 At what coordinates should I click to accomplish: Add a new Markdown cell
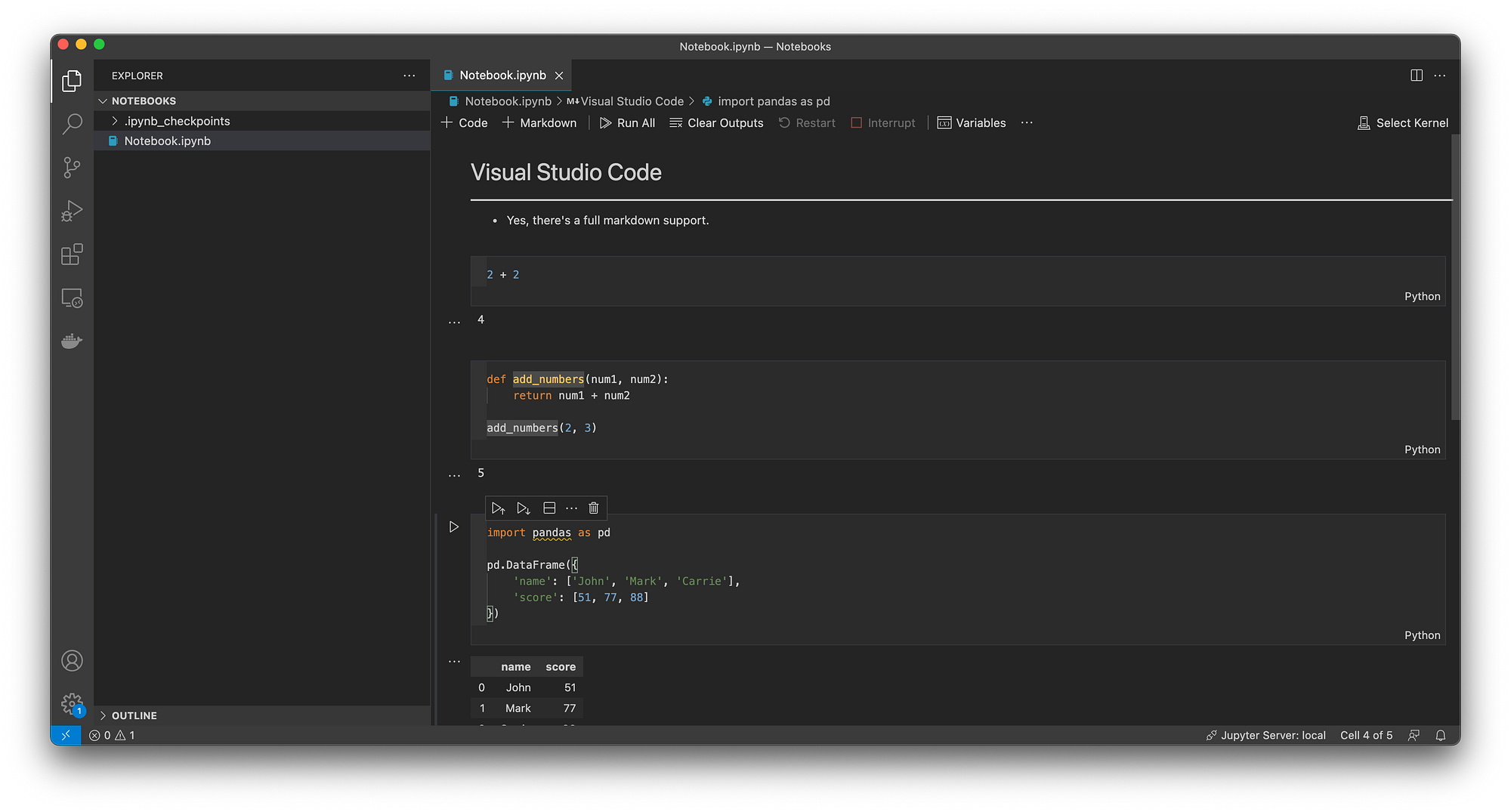(x=539, y=122)
